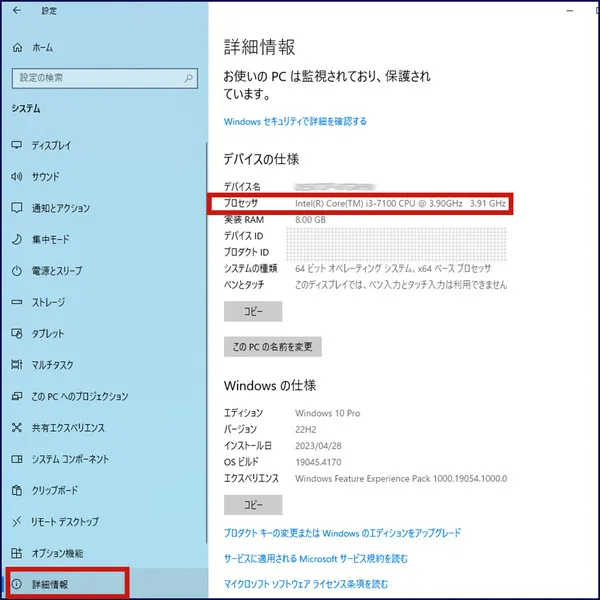The width and height of the screenshot is (600, 600).
Task: Click the Windows の仕様 heading
Action: [270, 385]
